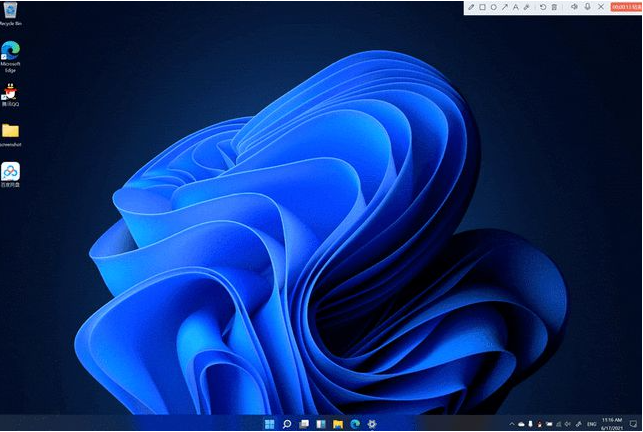Open Task View on taskbar
This screenshot has width=643, height=432.
(x=304, y=424)
